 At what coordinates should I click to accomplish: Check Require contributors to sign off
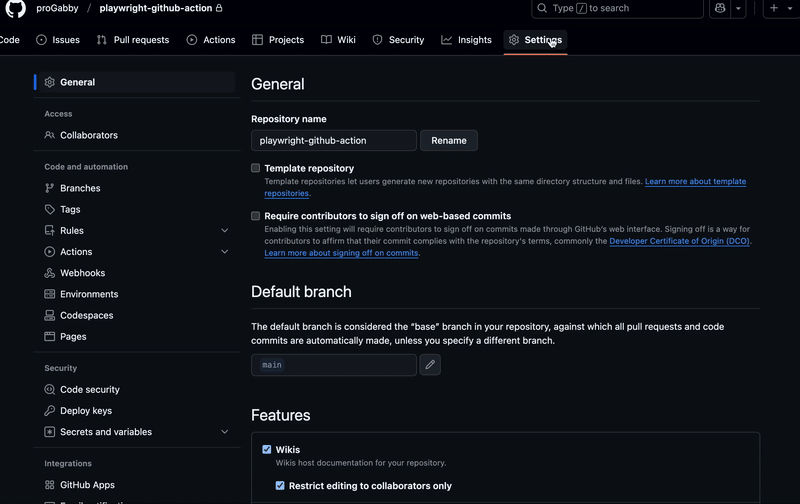pyautogui.click(x=256, y=216)
